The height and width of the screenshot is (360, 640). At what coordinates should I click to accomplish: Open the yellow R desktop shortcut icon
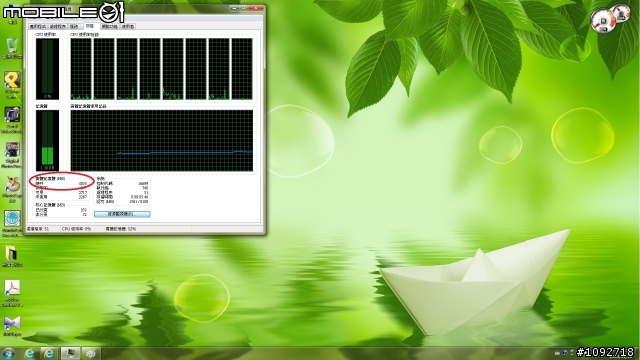[x=12, y=85]
